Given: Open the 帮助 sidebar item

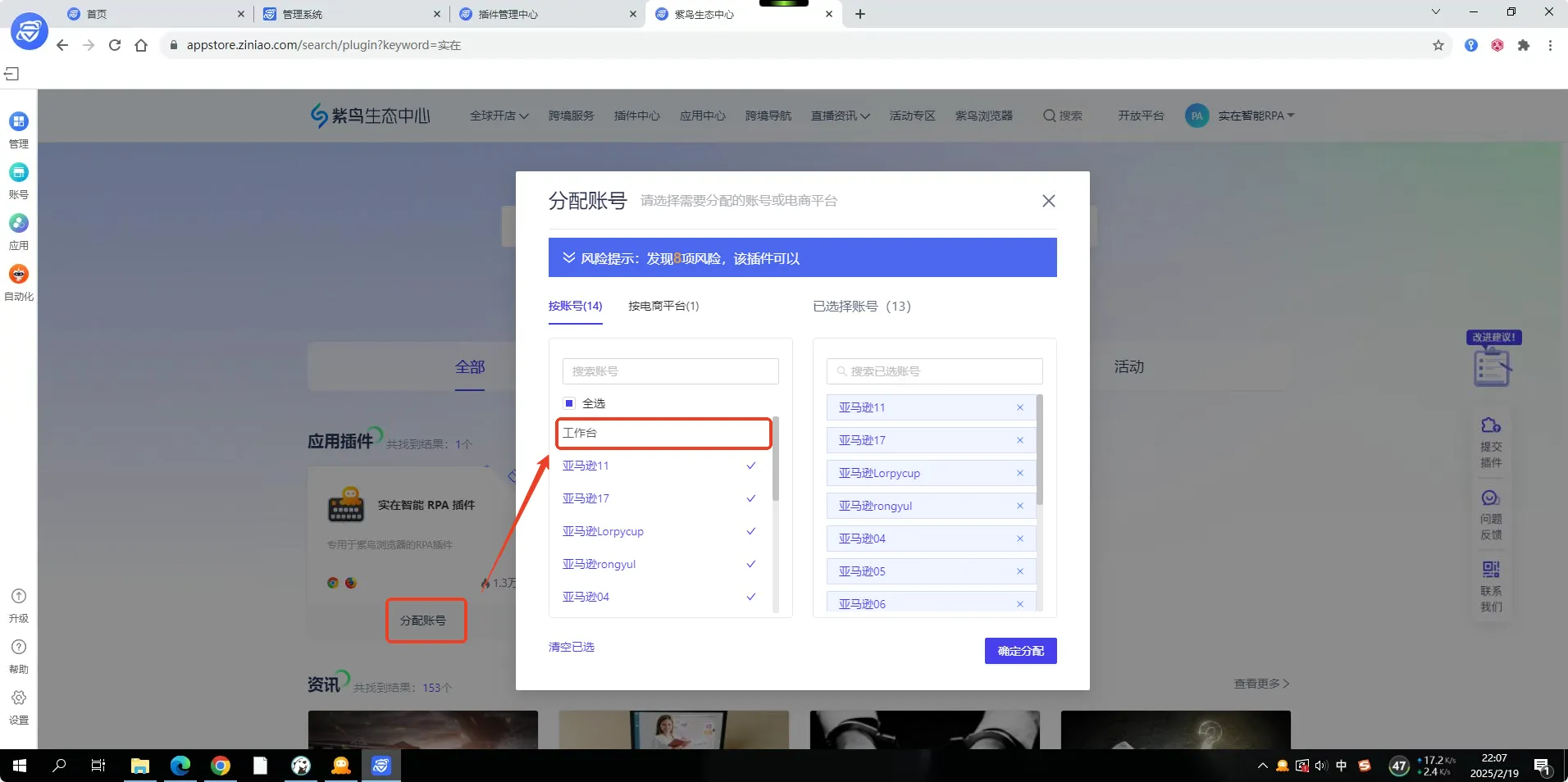Looking at the screenshot, I should click(18, 657).
